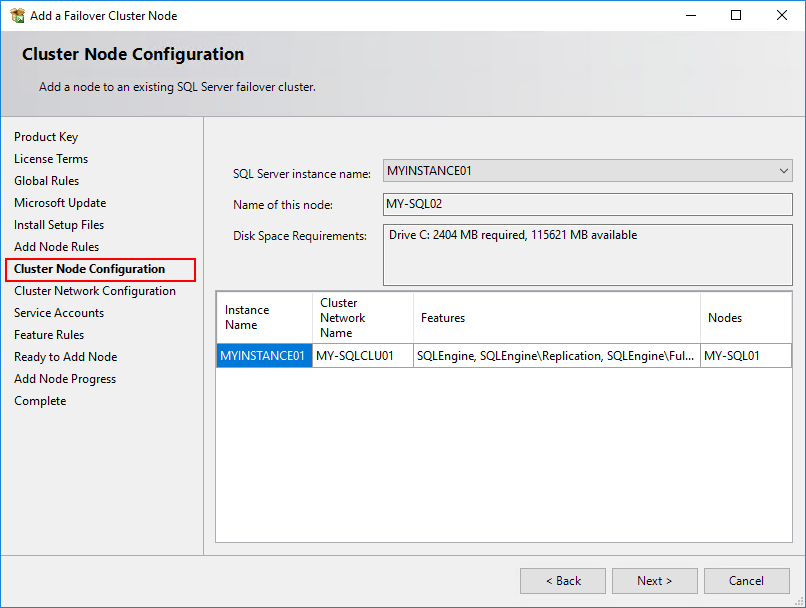Go to the Product Key step
Screen dimensions: 806x608
tap(46, 137)
